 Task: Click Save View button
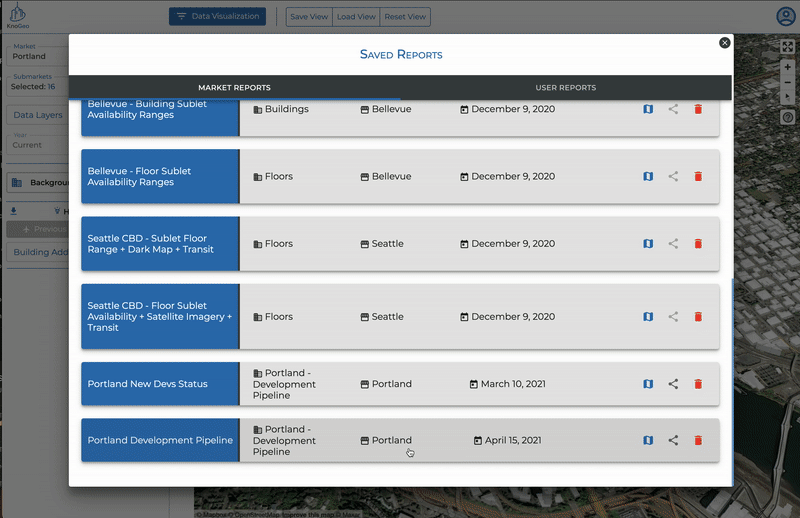(x=309, y=16)
